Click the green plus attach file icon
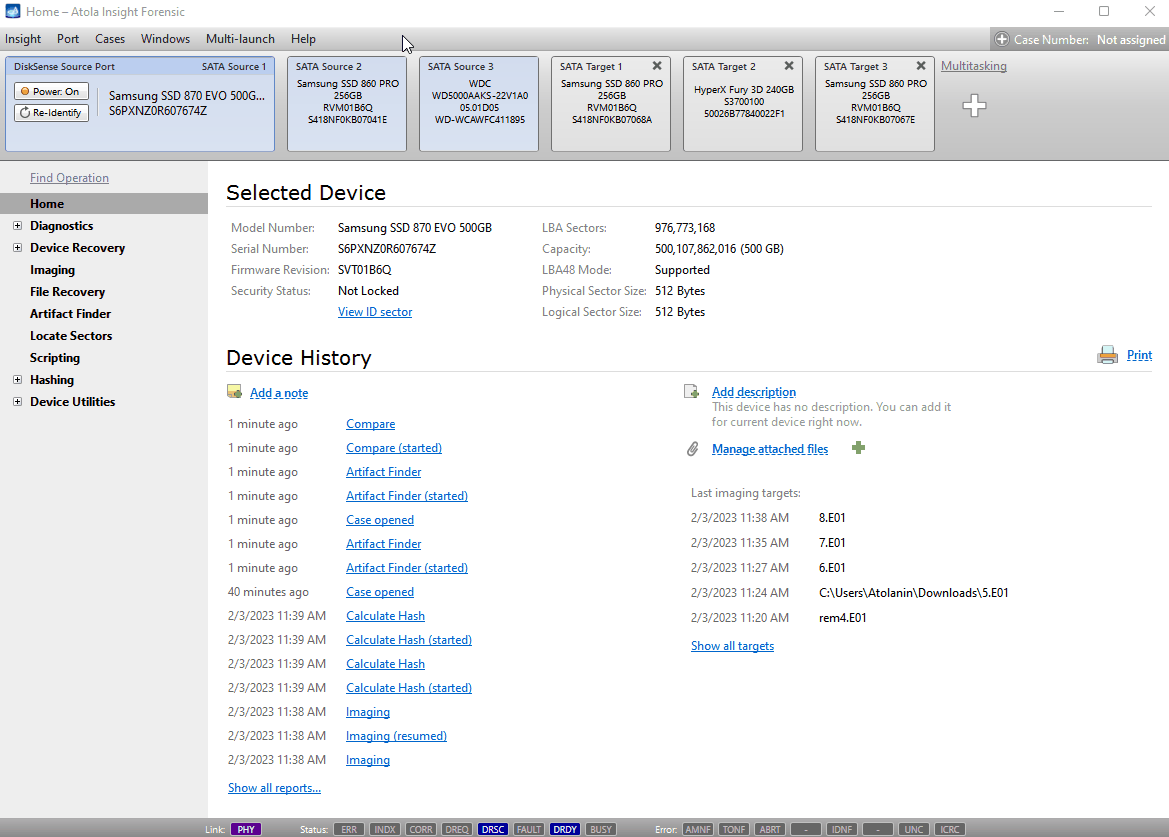The height and width of the screenshot is (837, 1169). [858, 448]
